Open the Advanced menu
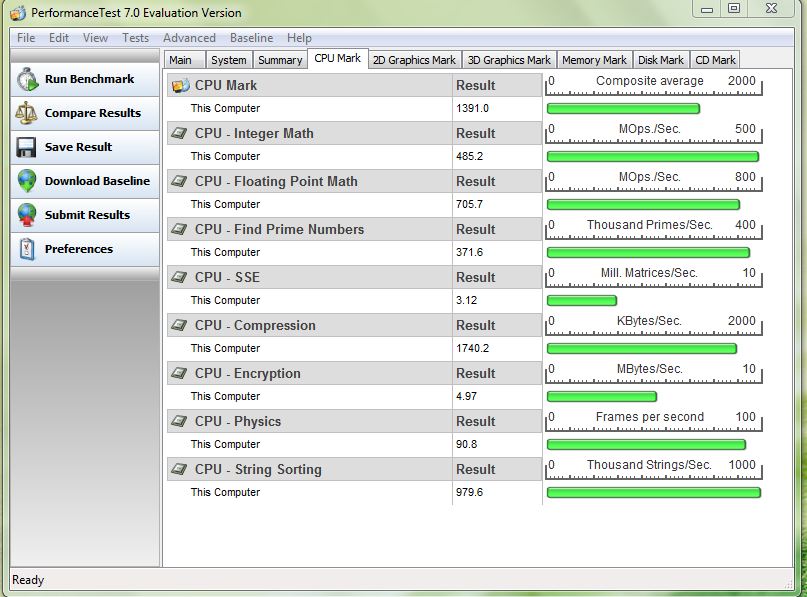 click(x=189, y=38)
